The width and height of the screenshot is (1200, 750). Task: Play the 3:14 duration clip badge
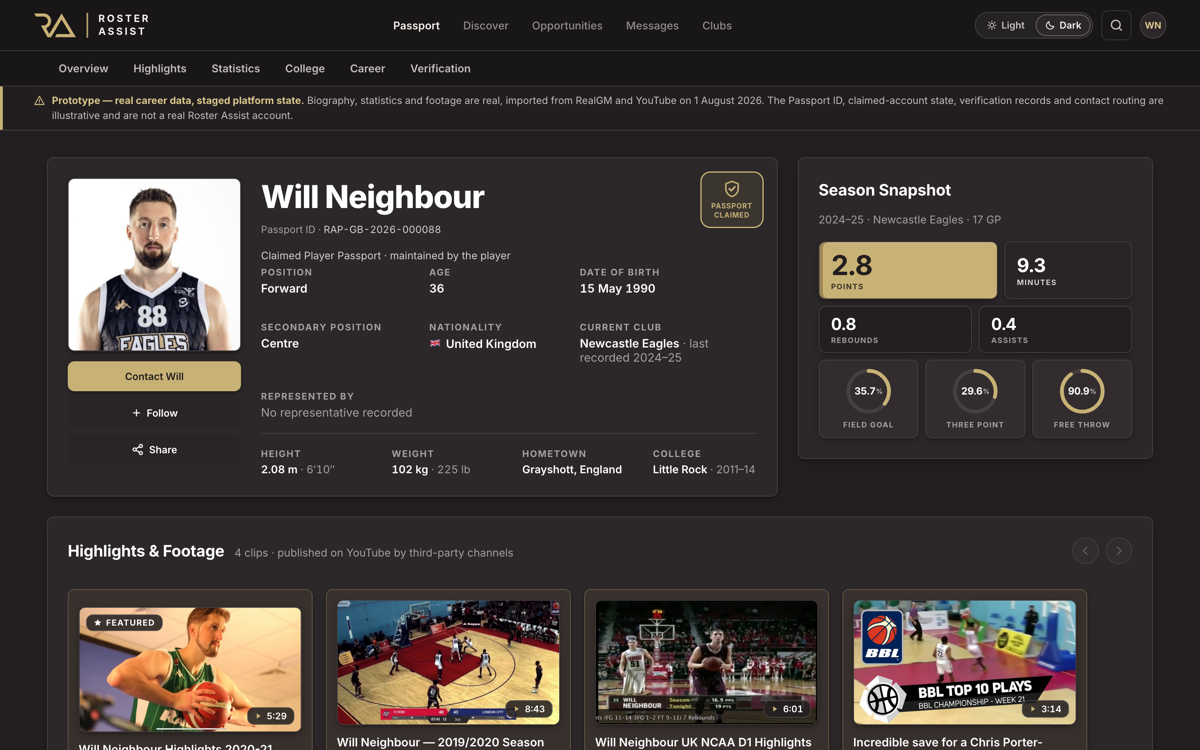point(1046,709)
